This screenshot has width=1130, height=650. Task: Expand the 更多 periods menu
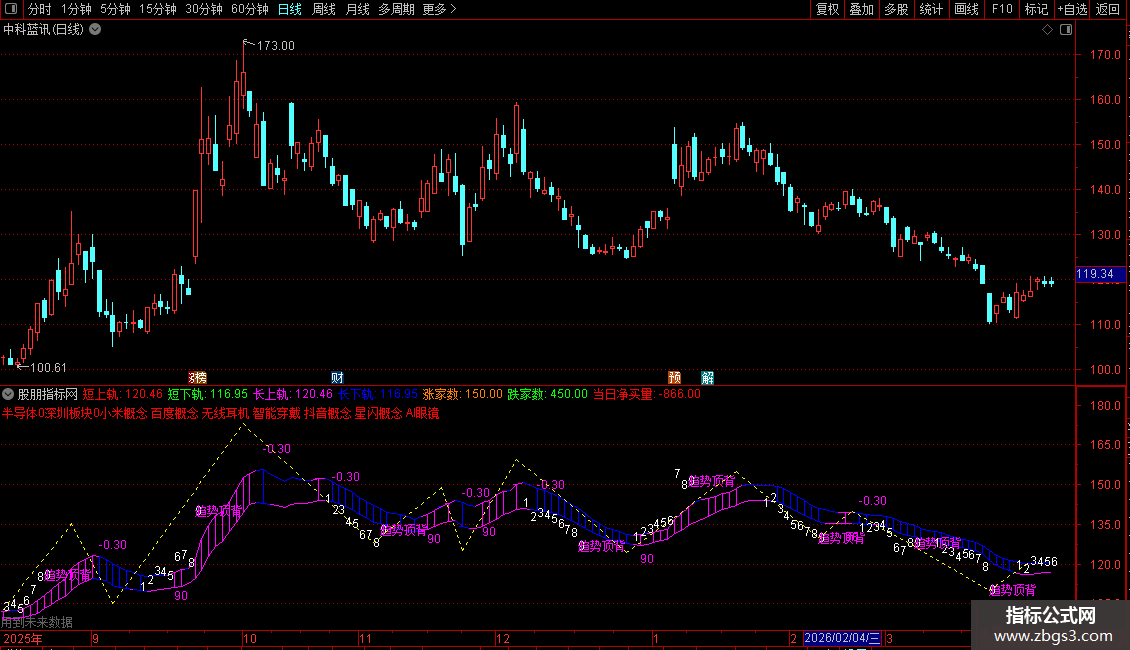(439, 9)
